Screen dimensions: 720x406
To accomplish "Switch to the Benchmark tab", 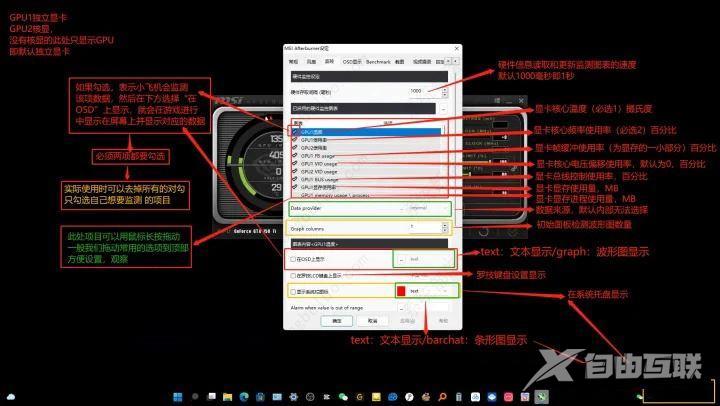I will click(378, 62).
